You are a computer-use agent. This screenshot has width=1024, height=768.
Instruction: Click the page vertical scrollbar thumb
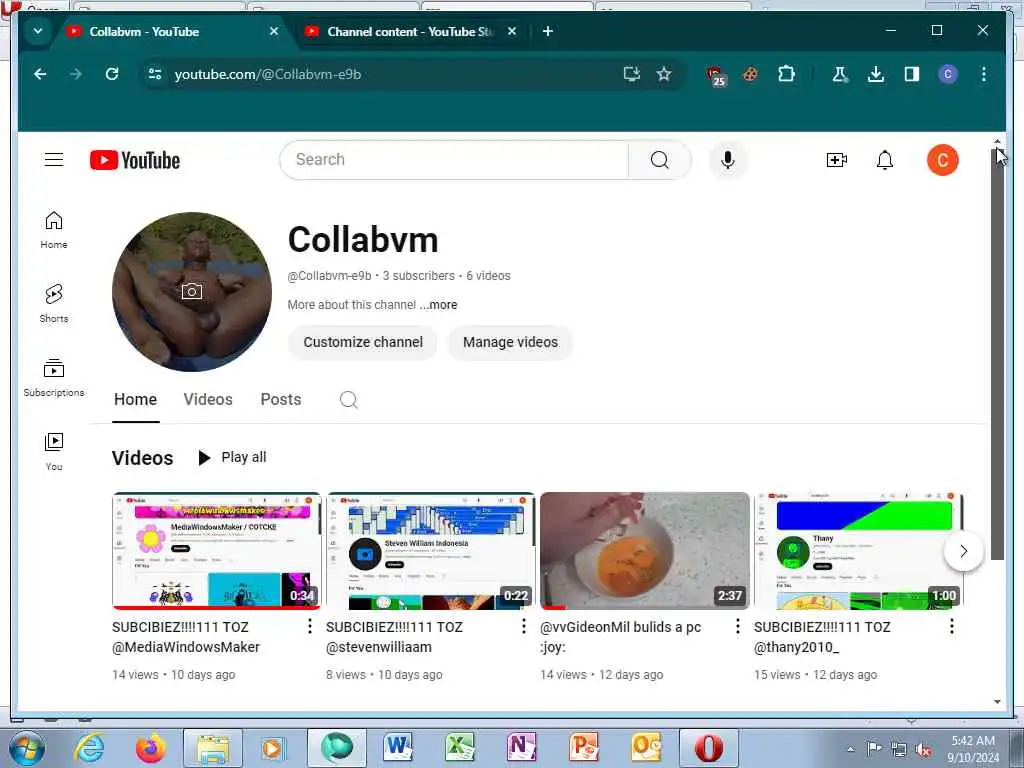[x=997, y=353]
